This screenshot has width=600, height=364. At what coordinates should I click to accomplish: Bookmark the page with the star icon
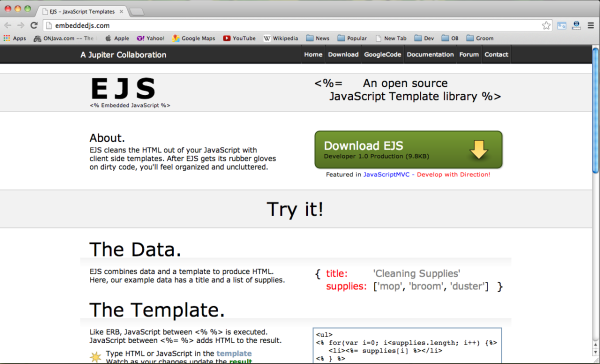(x=546, y=25)
